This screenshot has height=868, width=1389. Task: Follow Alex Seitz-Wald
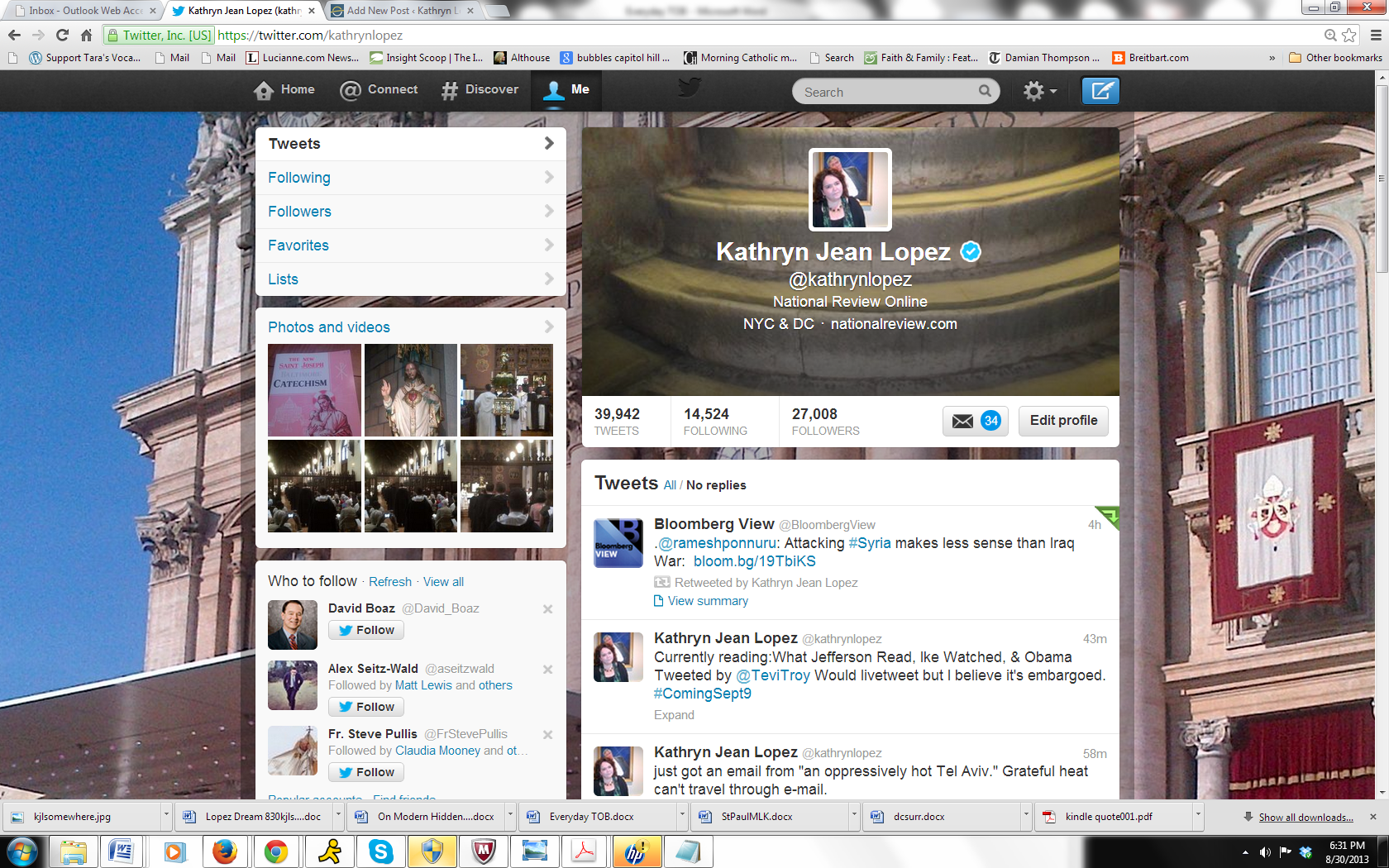[x=366, y=707]
